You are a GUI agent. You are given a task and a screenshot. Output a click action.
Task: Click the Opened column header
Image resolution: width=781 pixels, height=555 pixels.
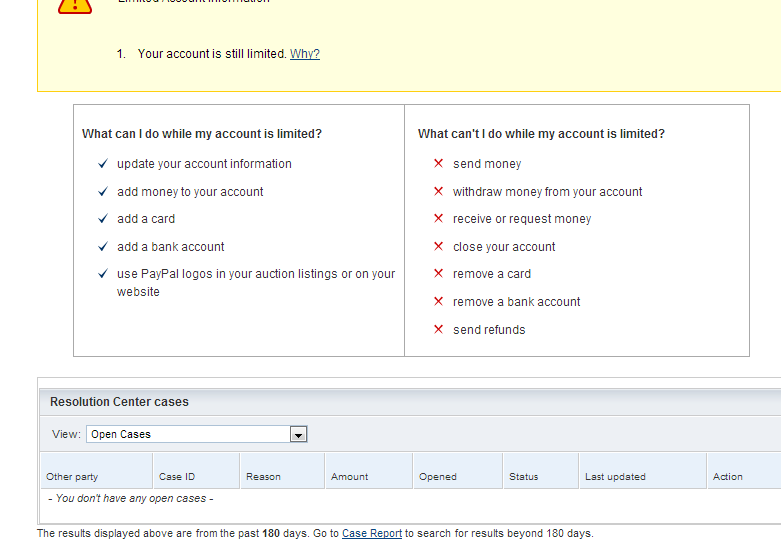tap(438, 477)
